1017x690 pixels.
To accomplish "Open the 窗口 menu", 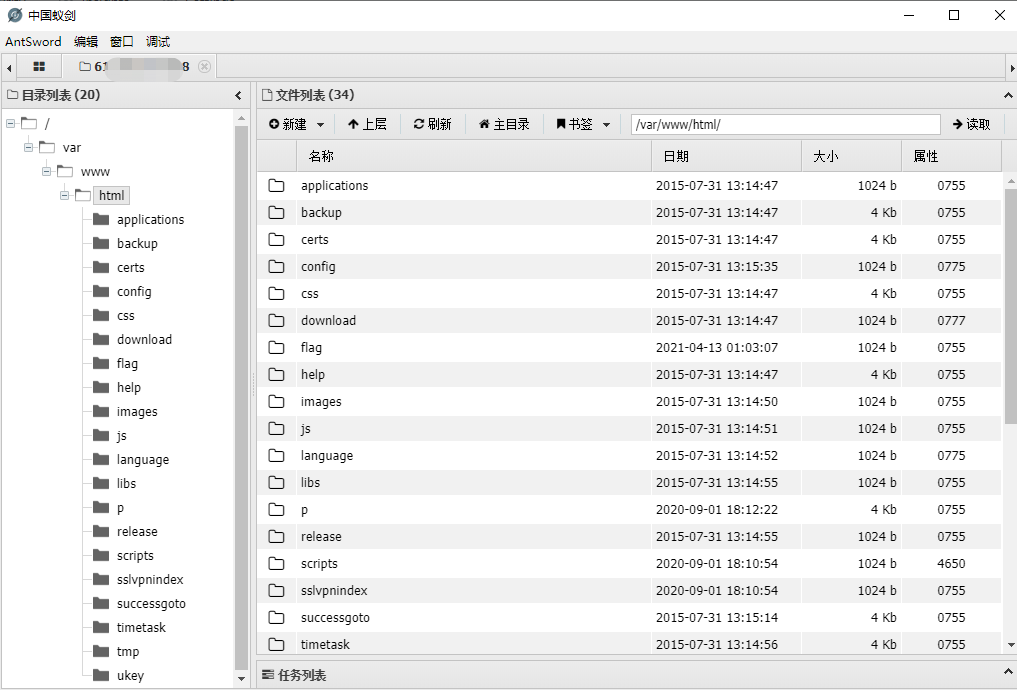I will 121,41.
